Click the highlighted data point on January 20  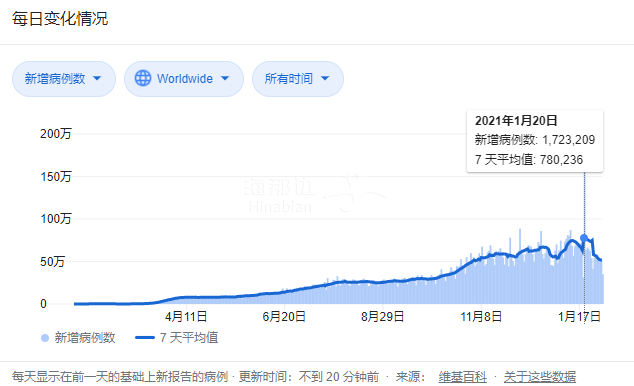[x=584, y=238]
